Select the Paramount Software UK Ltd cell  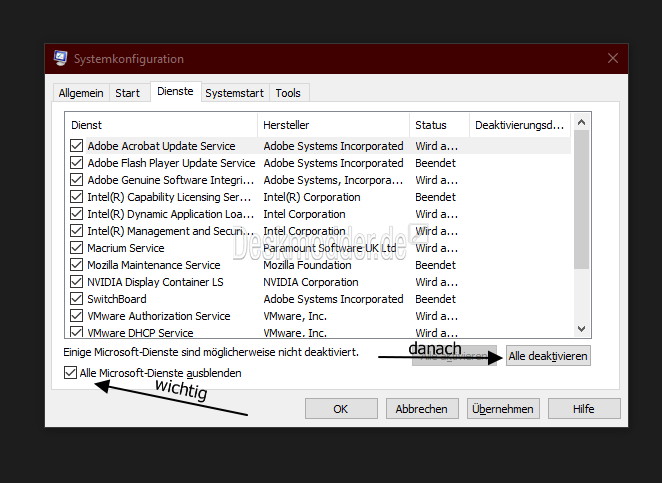[x=330, y=248]
